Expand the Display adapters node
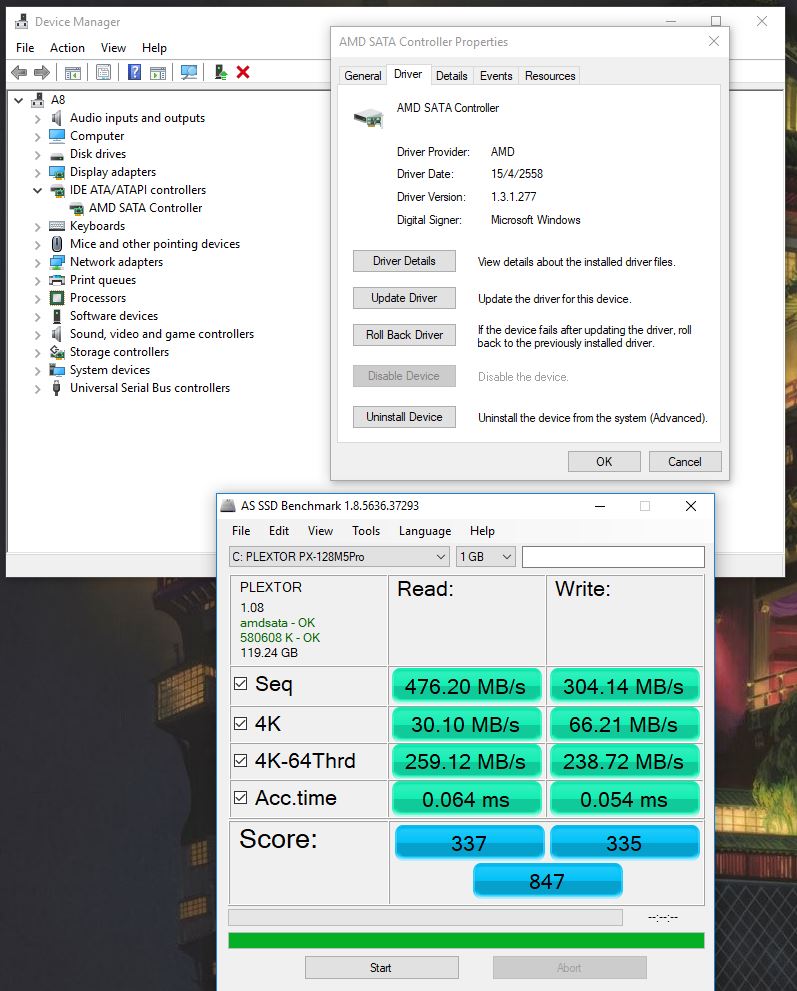The width and height of the screenshot is (797, 991). coord(37,173)
